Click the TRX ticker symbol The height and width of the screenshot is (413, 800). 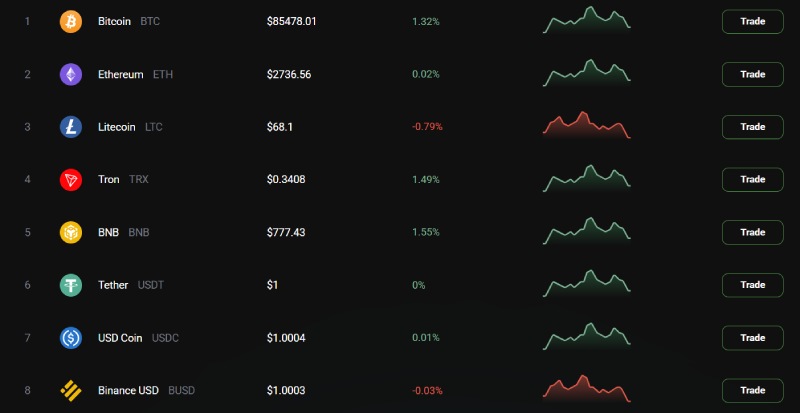pos(139,180)
